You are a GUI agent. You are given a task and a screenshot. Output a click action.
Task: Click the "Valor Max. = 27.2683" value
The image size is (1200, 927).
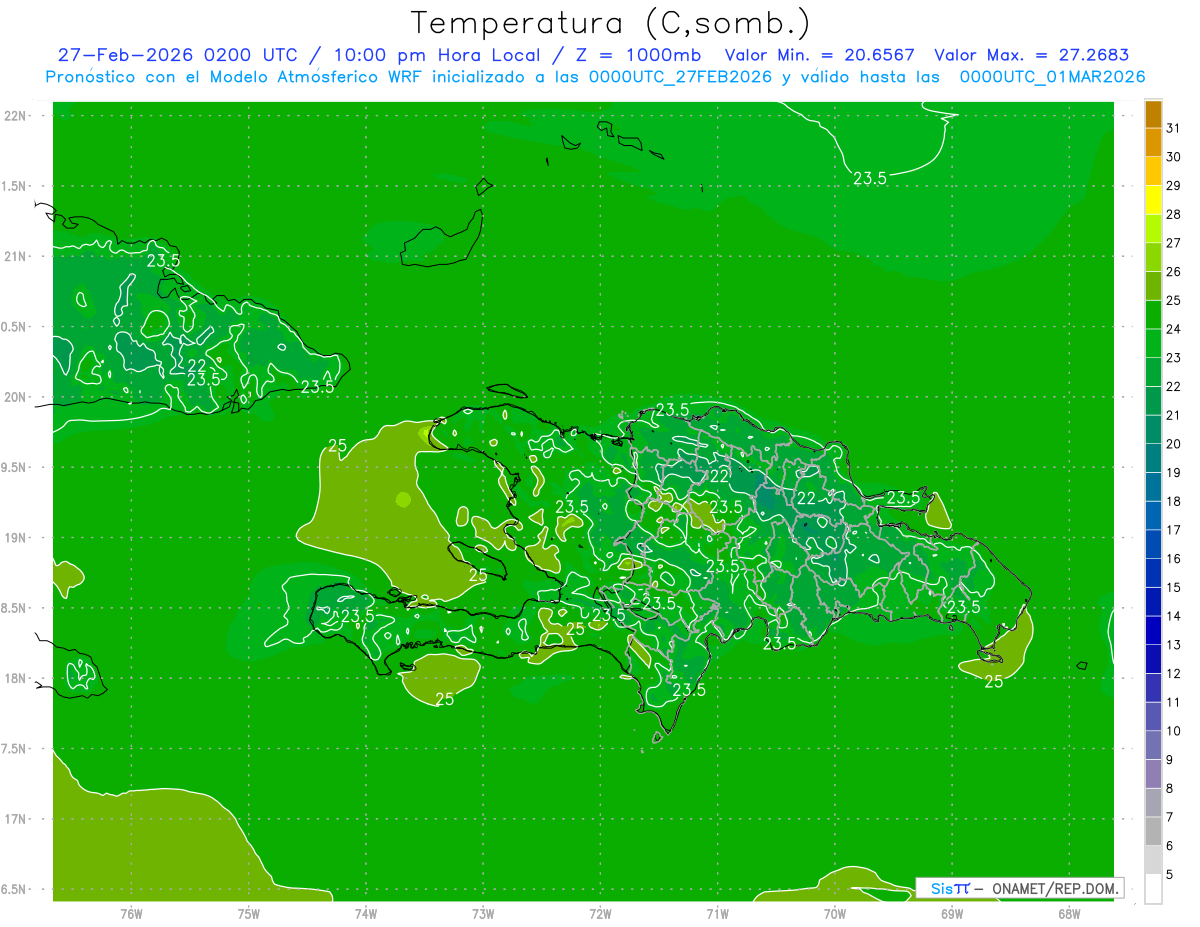(x=1030, y=56)
